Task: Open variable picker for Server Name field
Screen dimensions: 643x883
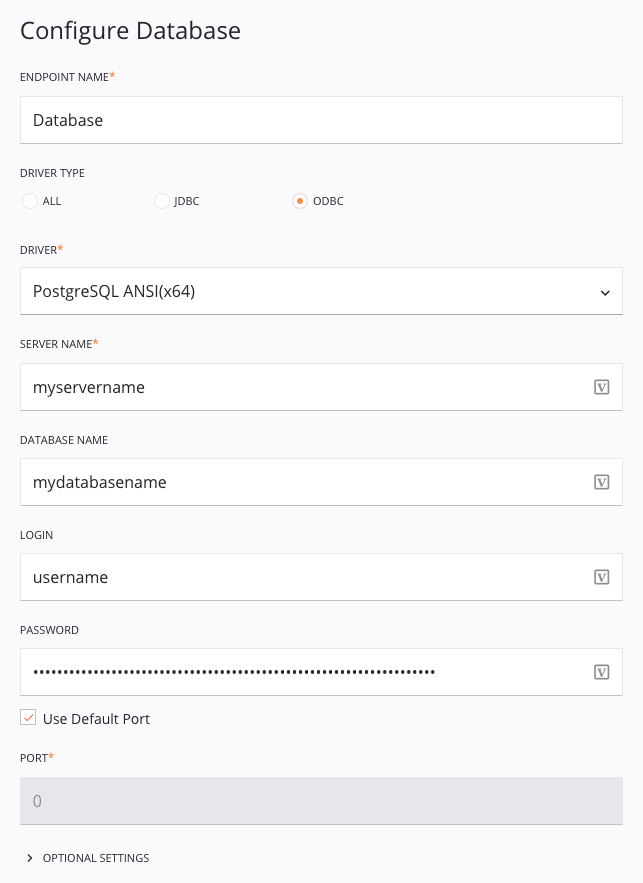Action: point(601,387)
